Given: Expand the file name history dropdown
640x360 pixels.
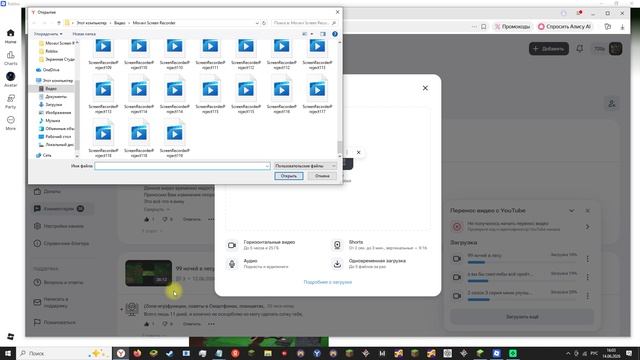Looking at the screenshot, I should (267, 166).
